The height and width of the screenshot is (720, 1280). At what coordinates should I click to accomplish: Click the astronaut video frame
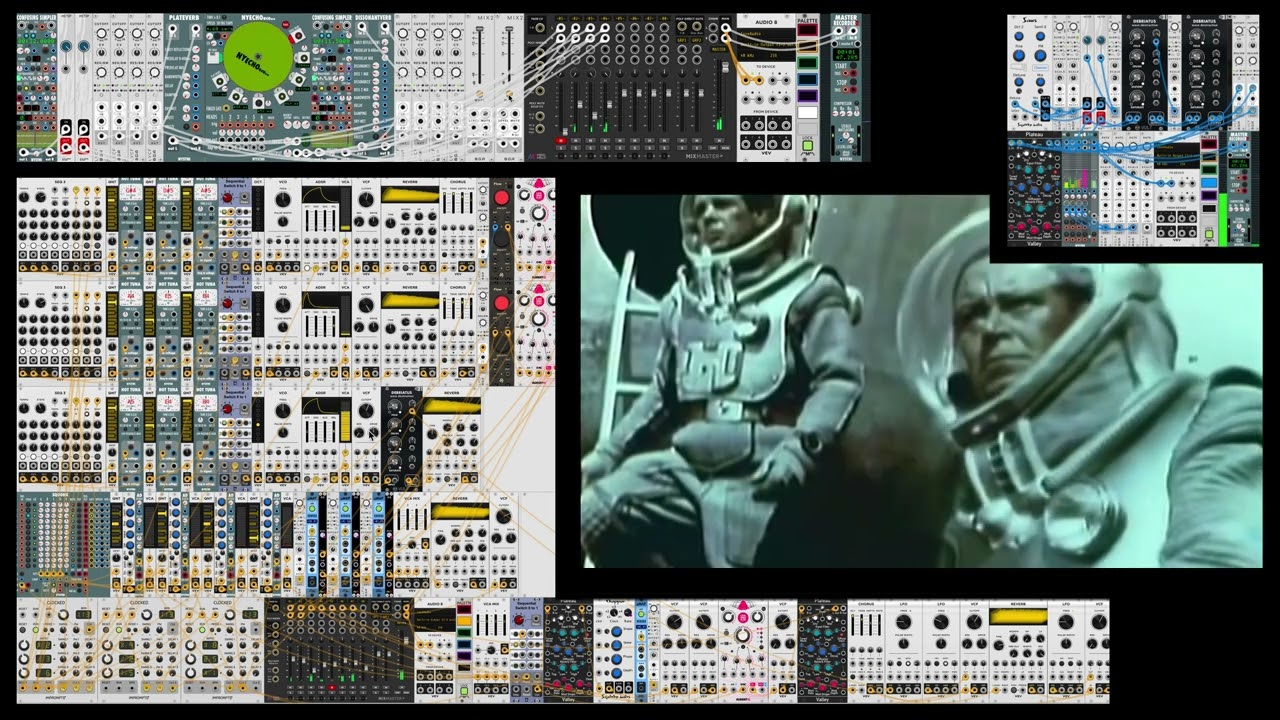point(921,381)
